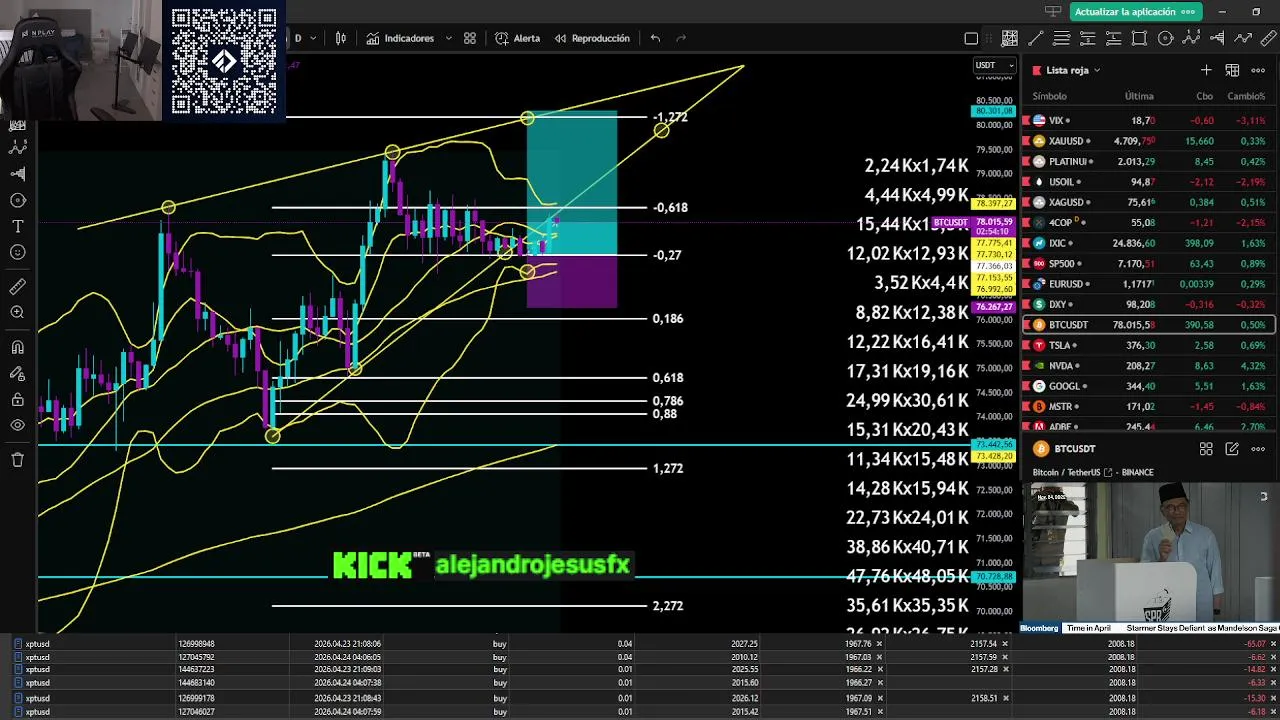
Task: Open BTCUSDT details grid view icon
Action: tap(1206, 449)
